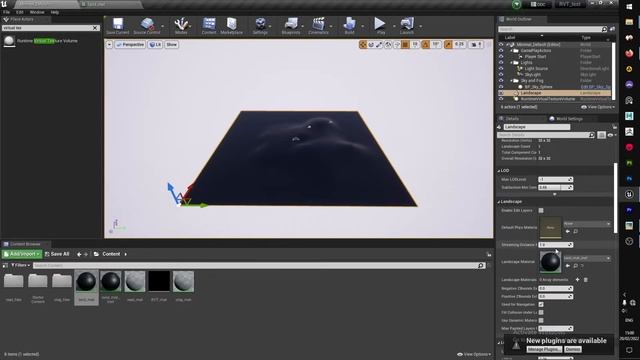This screenshot has height=360, width=640.
Task: Click the Build toolbar icon
Action: (x=349, y=26)
